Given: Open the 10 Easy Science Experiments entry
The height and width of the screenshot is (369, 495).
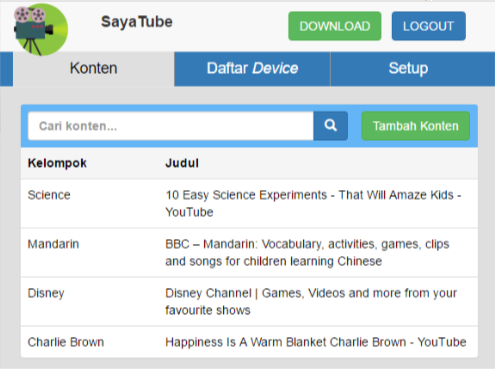Looking at the screenshot, I should [x=313, y=203].
